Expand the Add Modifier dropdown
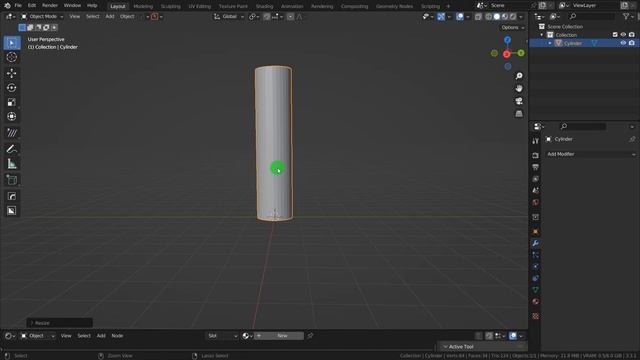Image resolution: width=640 pixels, height=360 pixels. click(591, 154)
